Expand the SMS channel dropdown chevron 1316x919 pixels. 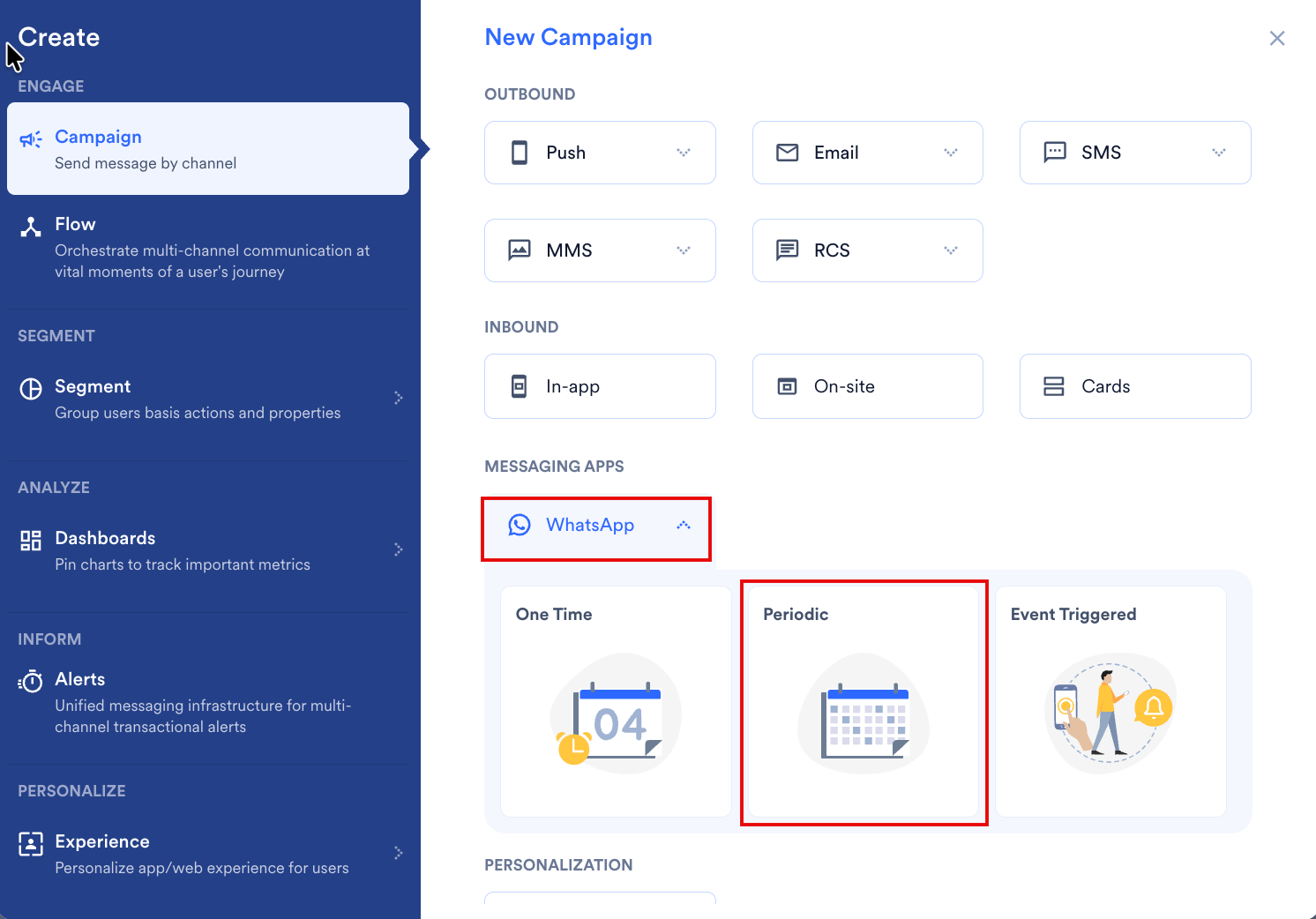pyautogui.click(x=1219, y=153)
